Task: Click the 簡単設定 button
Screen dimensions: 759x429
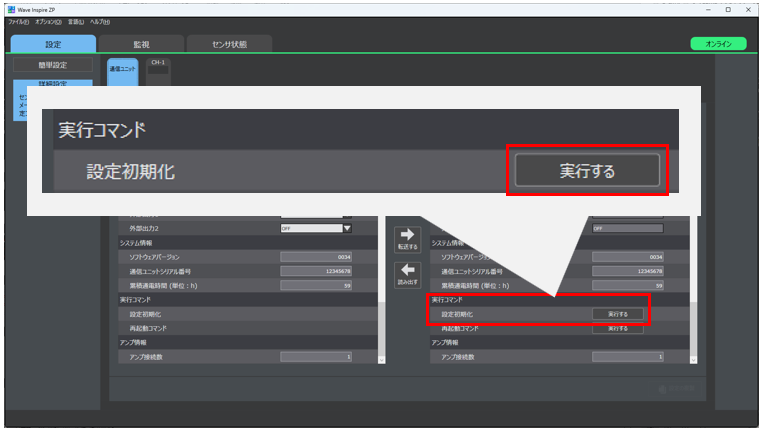Action: (x=53, y=65)
